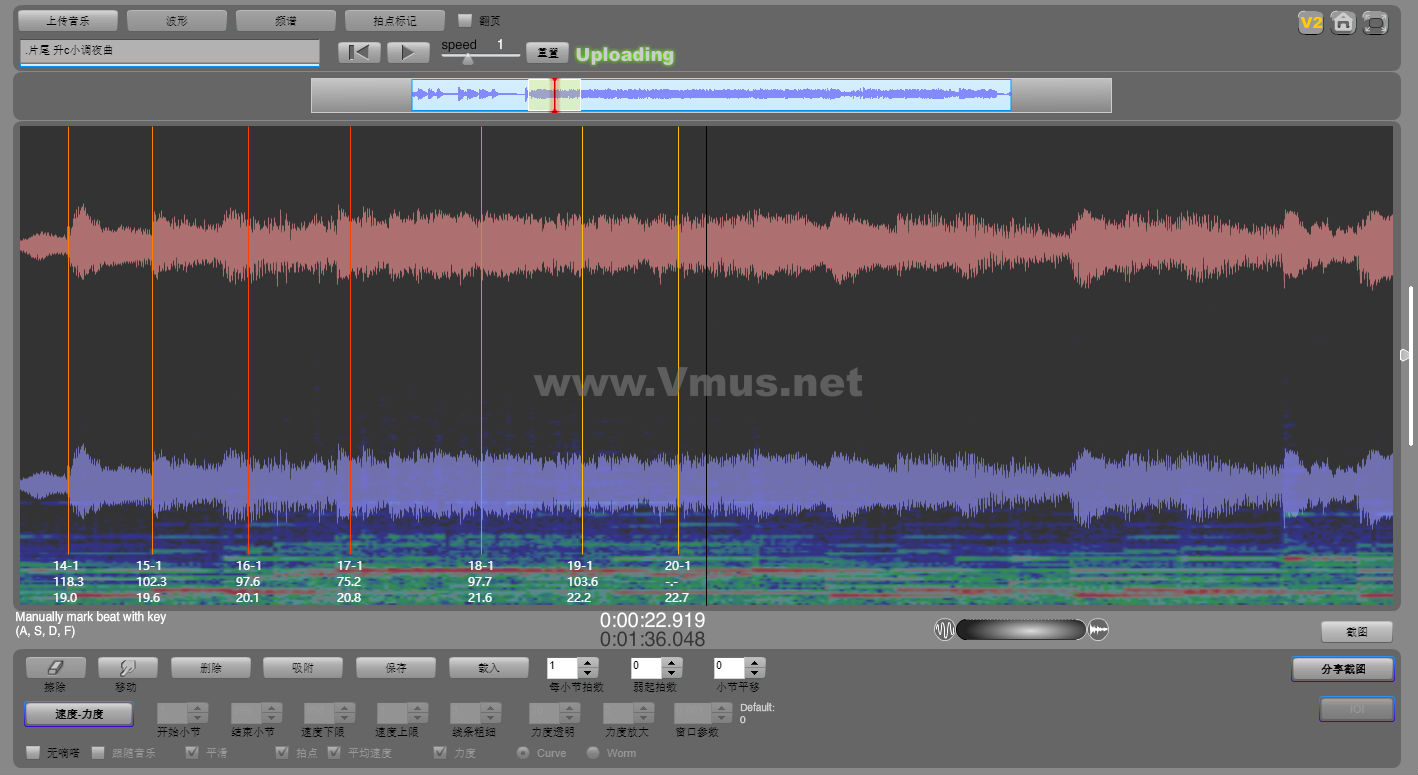Image resolution: width=1418 pixels, height=775 pixels.
Task: Click the fullscreen icon beside the home icon
Action: pos(1376,22)
